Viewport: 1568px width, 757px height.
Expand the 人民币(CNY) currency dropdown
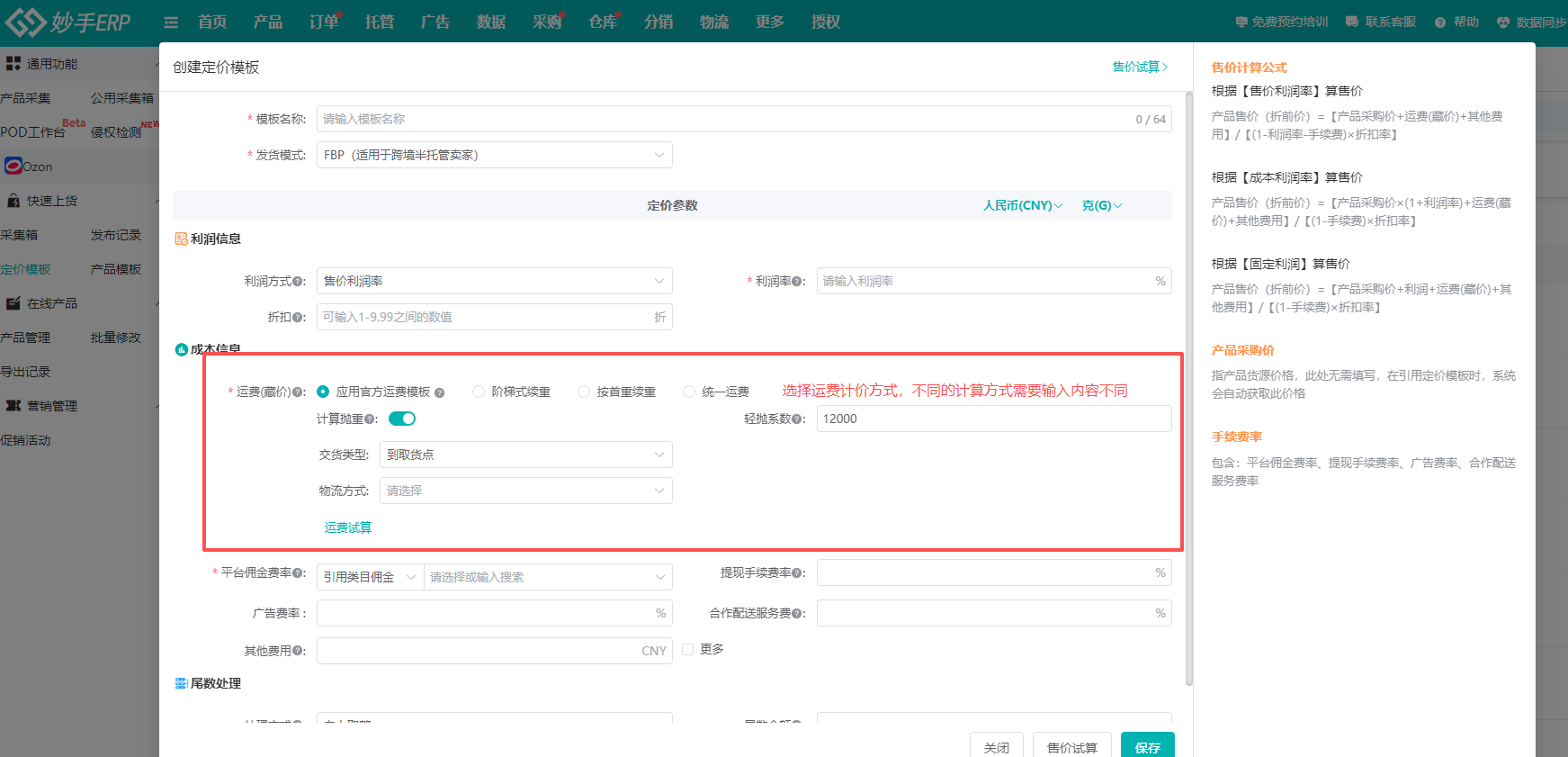tap(1022, 205)
